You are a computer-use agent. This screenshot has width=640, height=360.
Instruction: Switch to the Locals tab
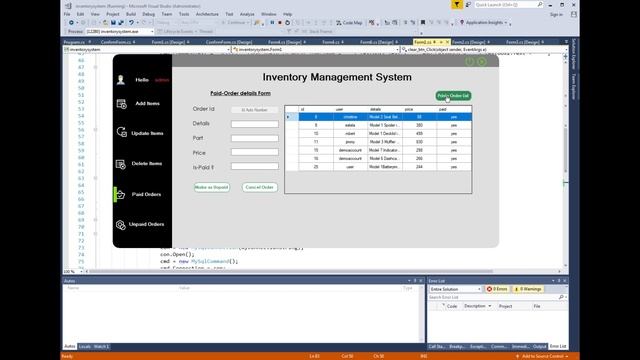click(84, 347)
